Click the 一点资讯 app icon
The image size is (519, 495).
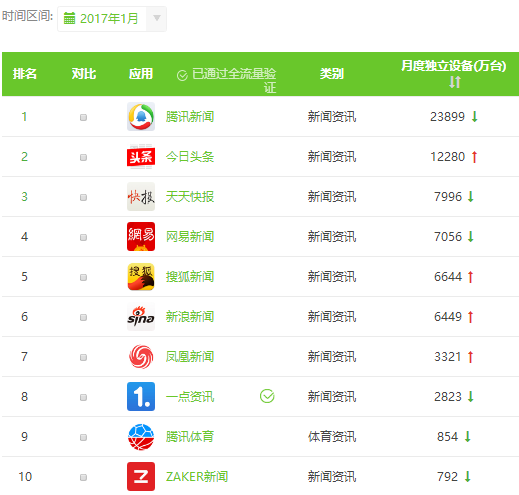pos(141,397)
